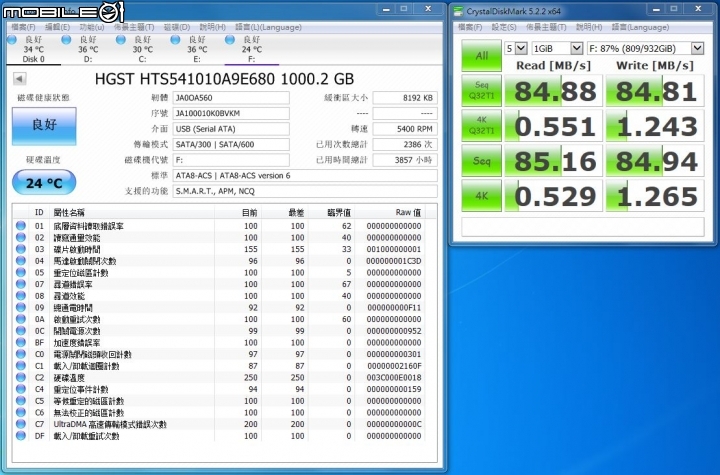
Task: Click the standard field ATA8-ACS version 6
Action: pyautogui.click(x=305, y=175)
